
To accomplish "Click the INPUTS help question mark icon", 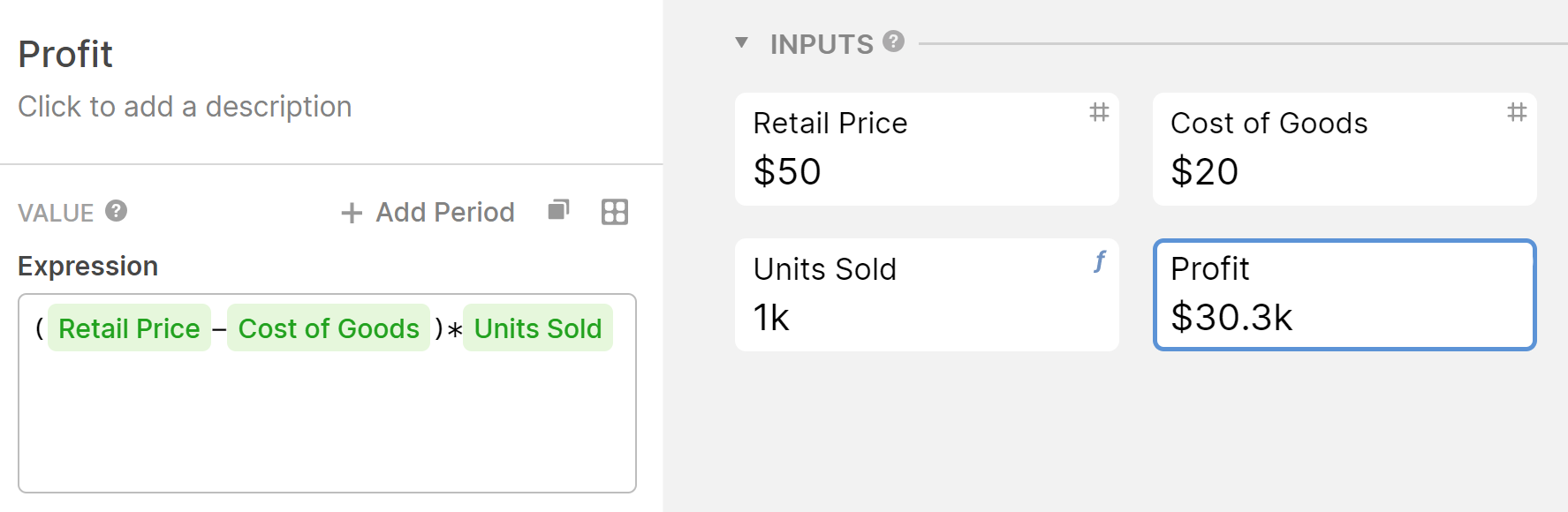I will tap(893, 41).
